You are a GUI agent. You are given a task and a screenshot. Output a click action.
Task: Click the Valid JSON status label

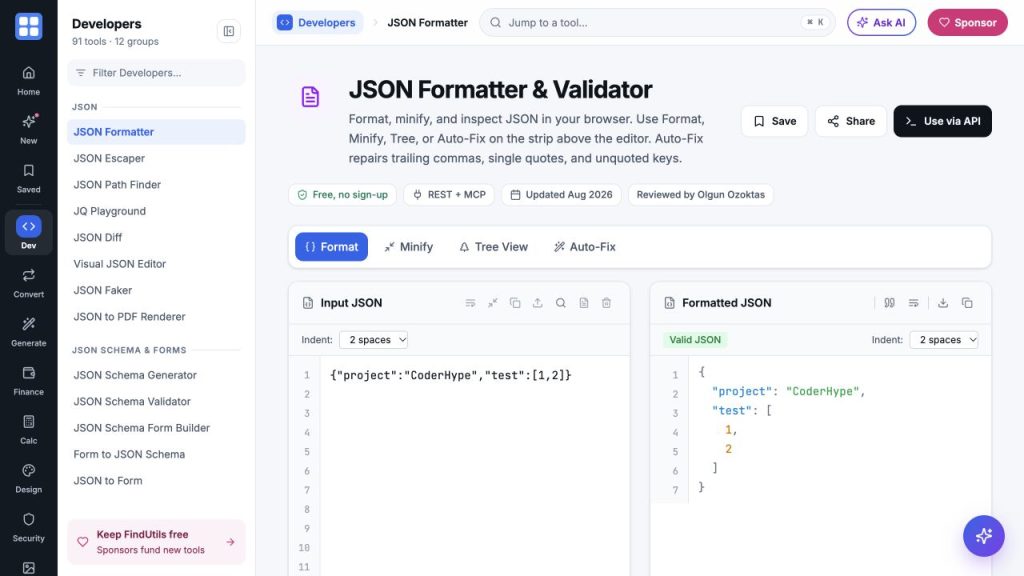(695, 340)
